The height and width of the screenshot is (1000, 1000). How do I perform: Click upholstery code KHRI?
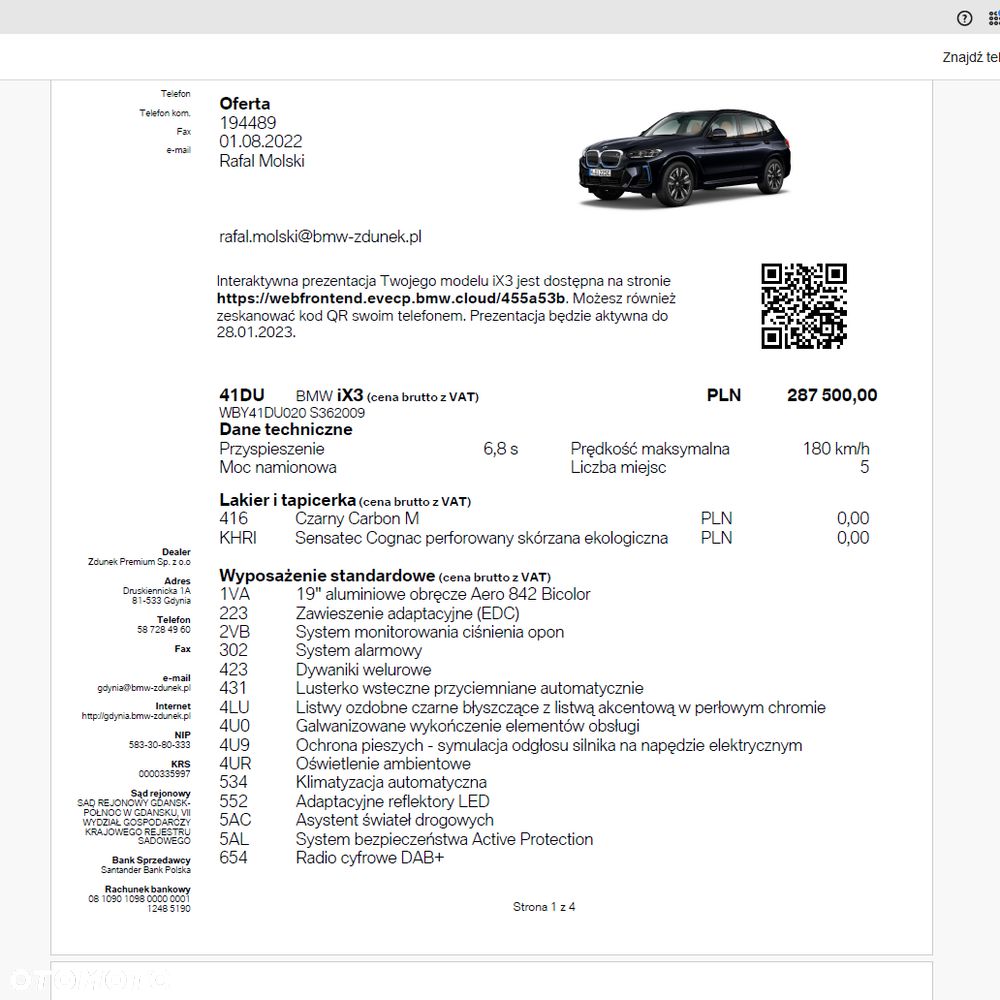[238, 538]
